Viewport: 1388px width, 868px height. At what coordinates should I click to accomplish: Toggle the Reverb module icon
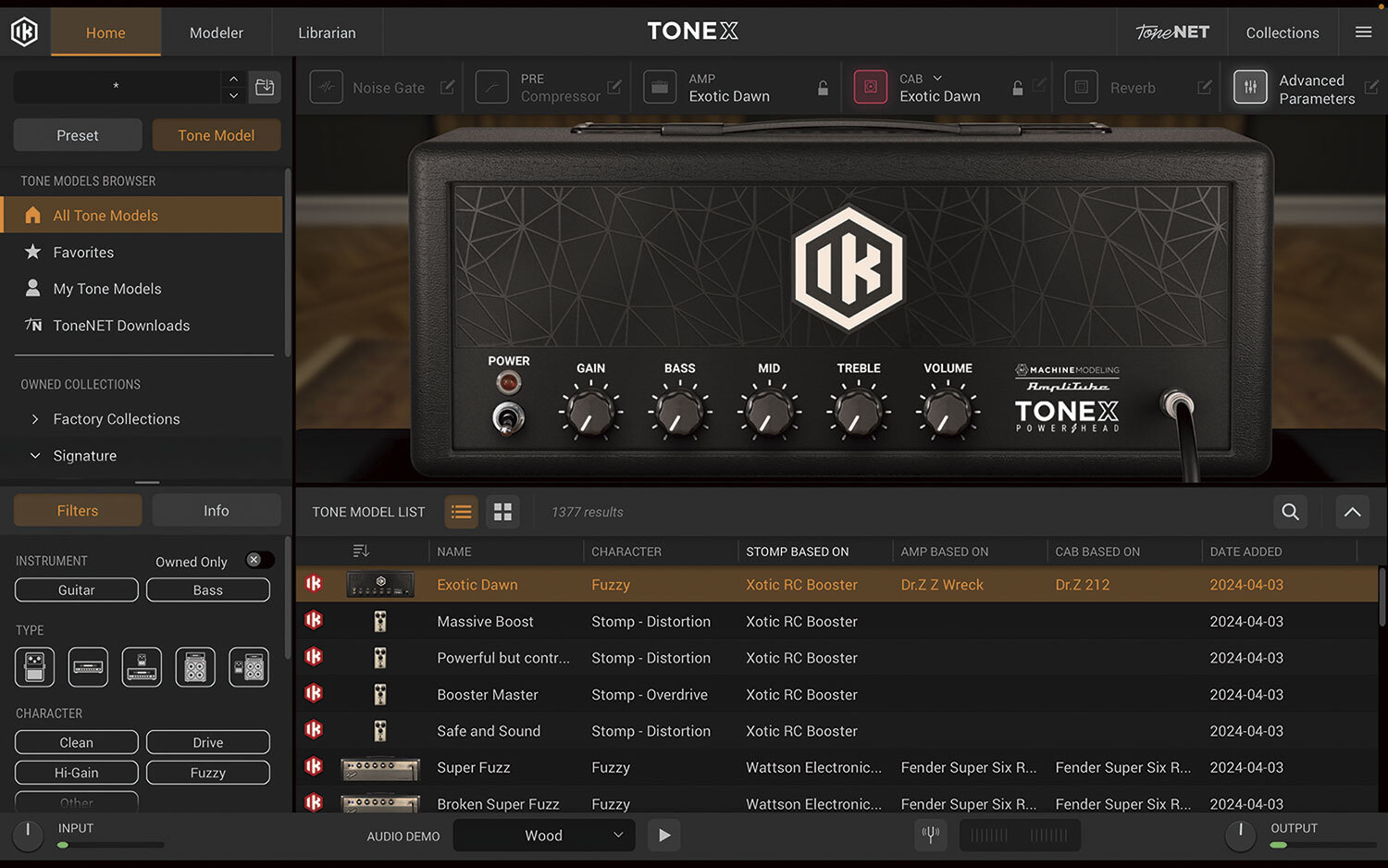click(x=1081, y=87)
